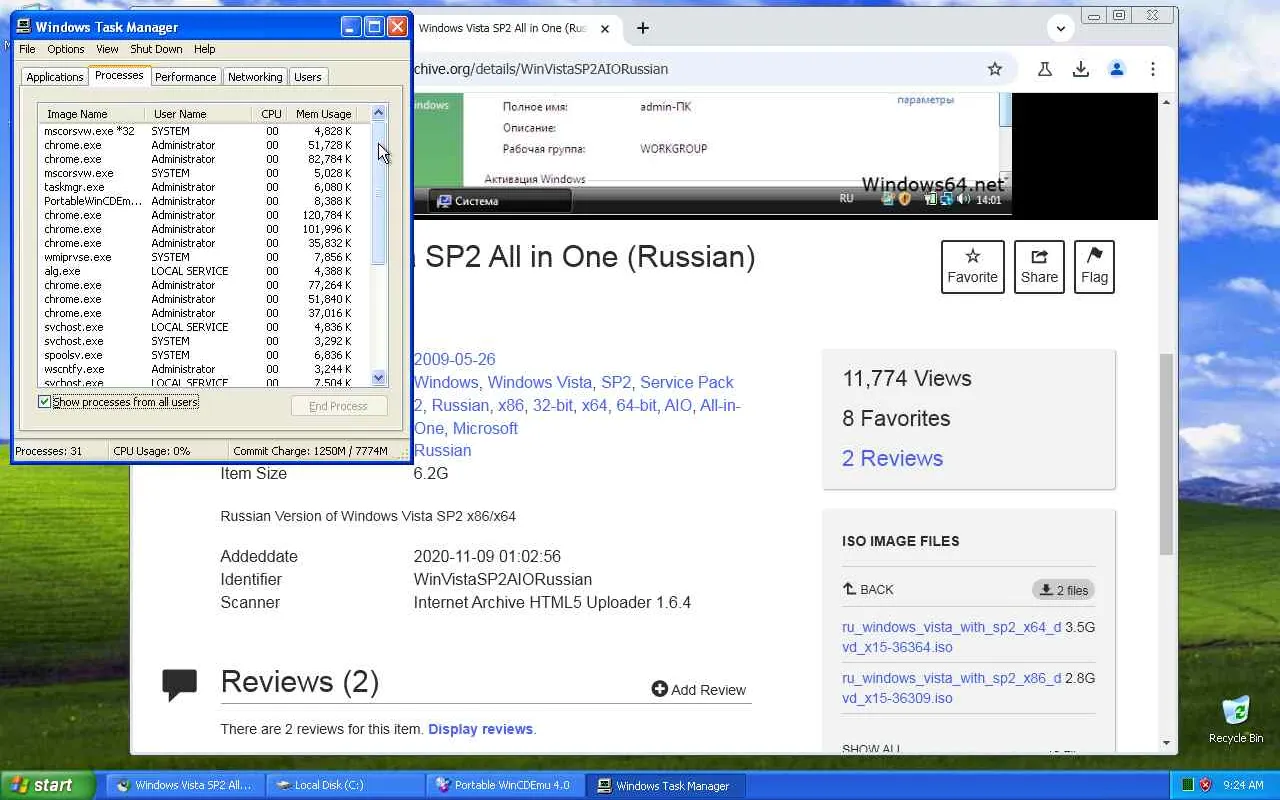
Task: Open the View menu in Task Manager
Action: [107, 49]
